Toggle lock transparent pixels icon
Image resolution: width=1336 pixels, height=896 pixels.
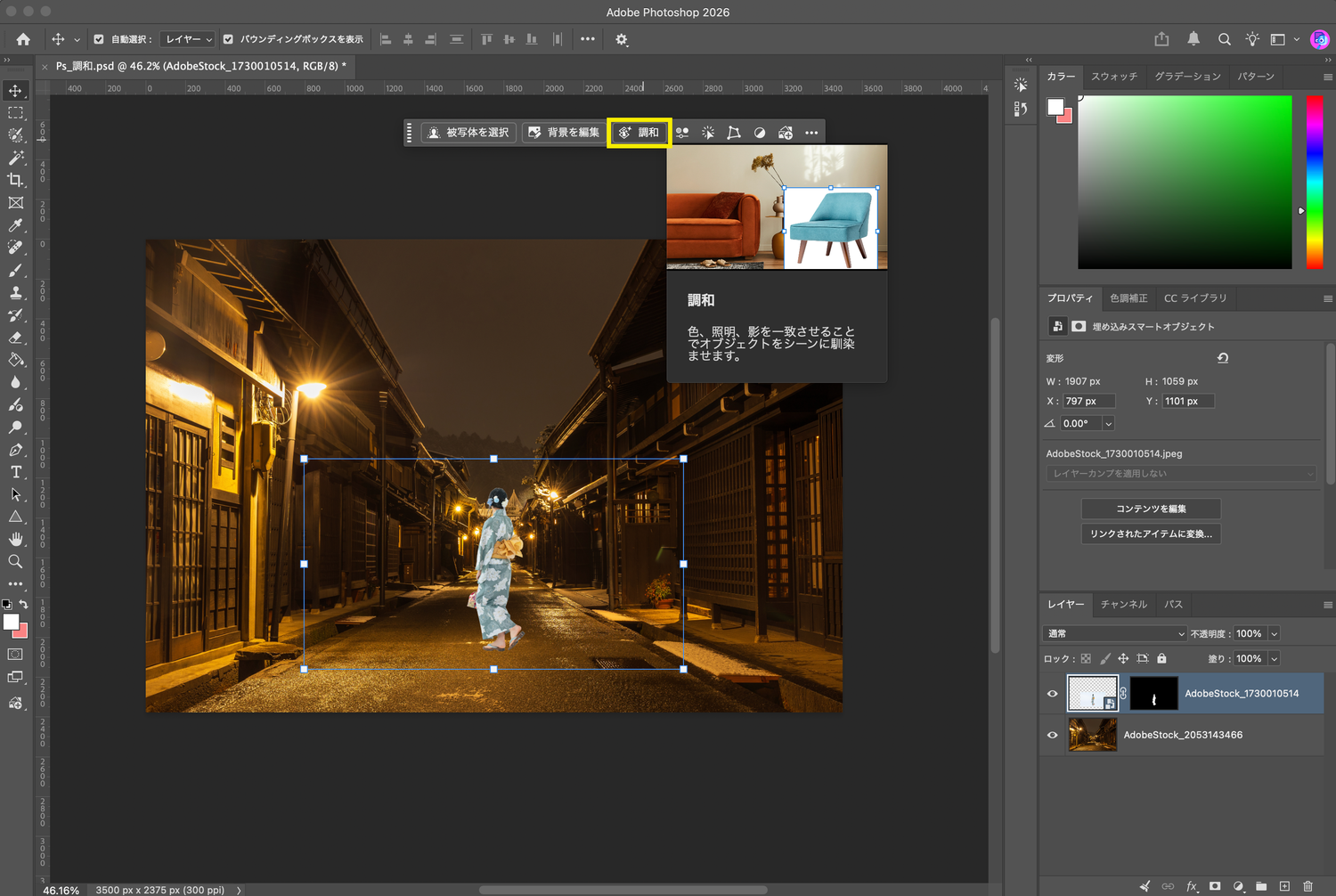coord(1086,659)
